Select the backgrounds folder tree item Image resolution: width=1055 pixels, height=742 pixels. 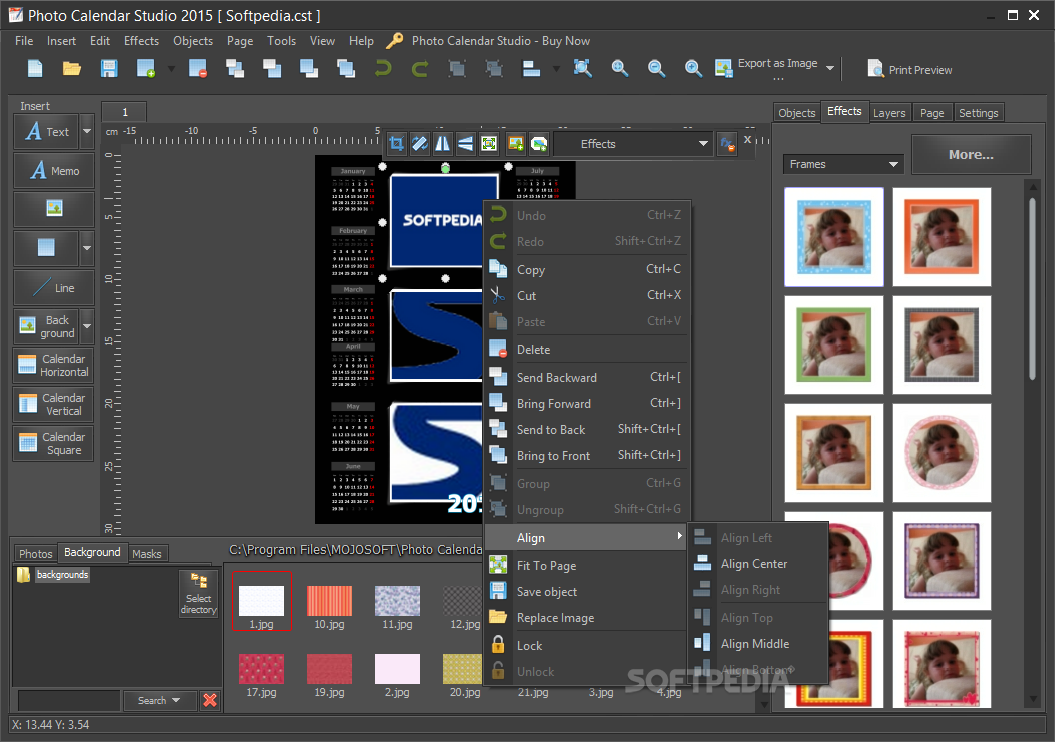pyautogui.click(x=63, y=574)
